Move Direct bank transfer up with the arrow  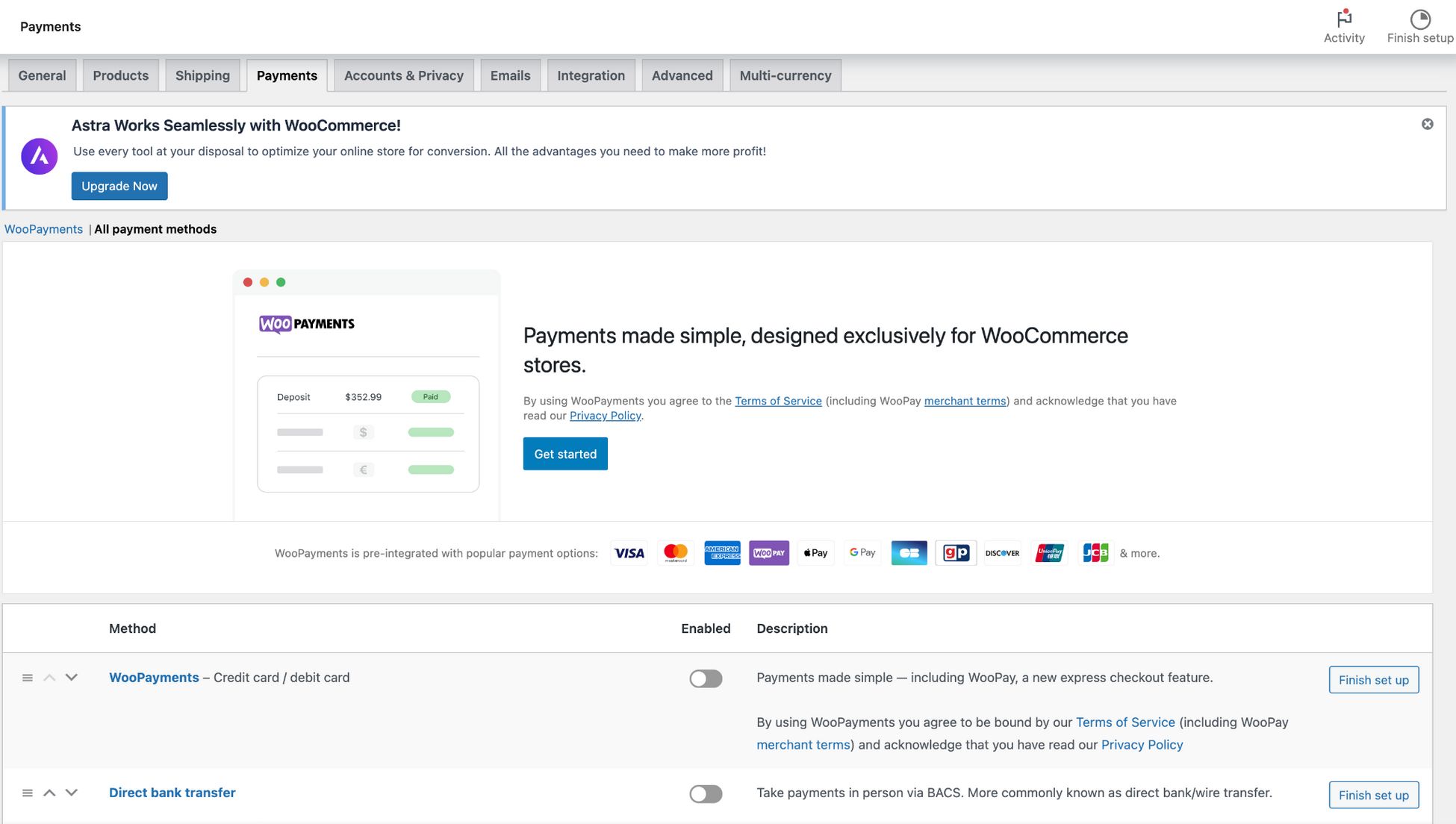pyautogui.click(x=49, y=793)
